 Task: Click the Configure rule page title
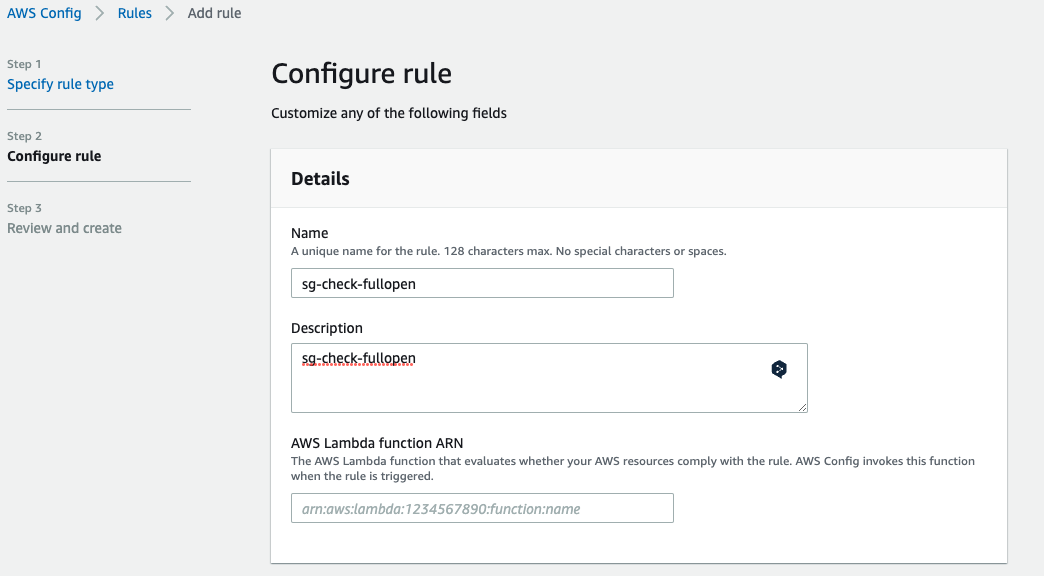(x=362, y=74)
